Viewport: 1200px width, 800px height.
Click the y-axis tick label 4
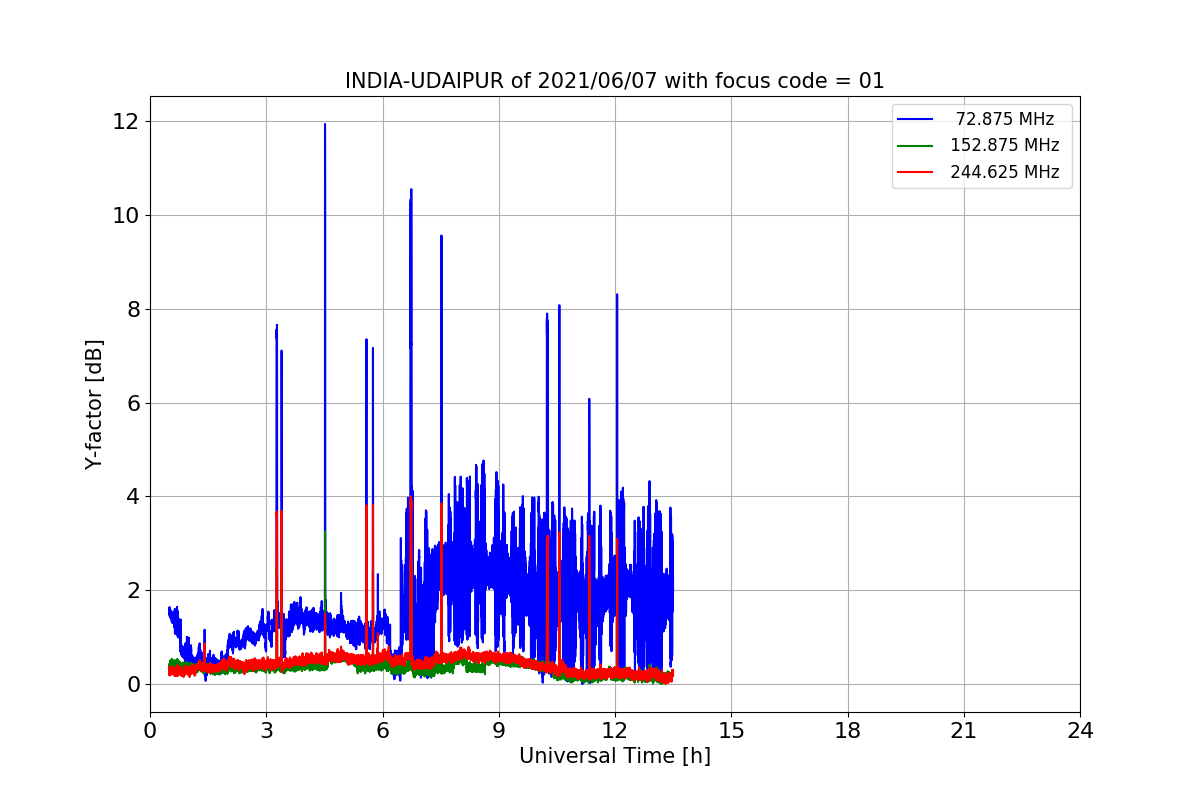point(133,497)
